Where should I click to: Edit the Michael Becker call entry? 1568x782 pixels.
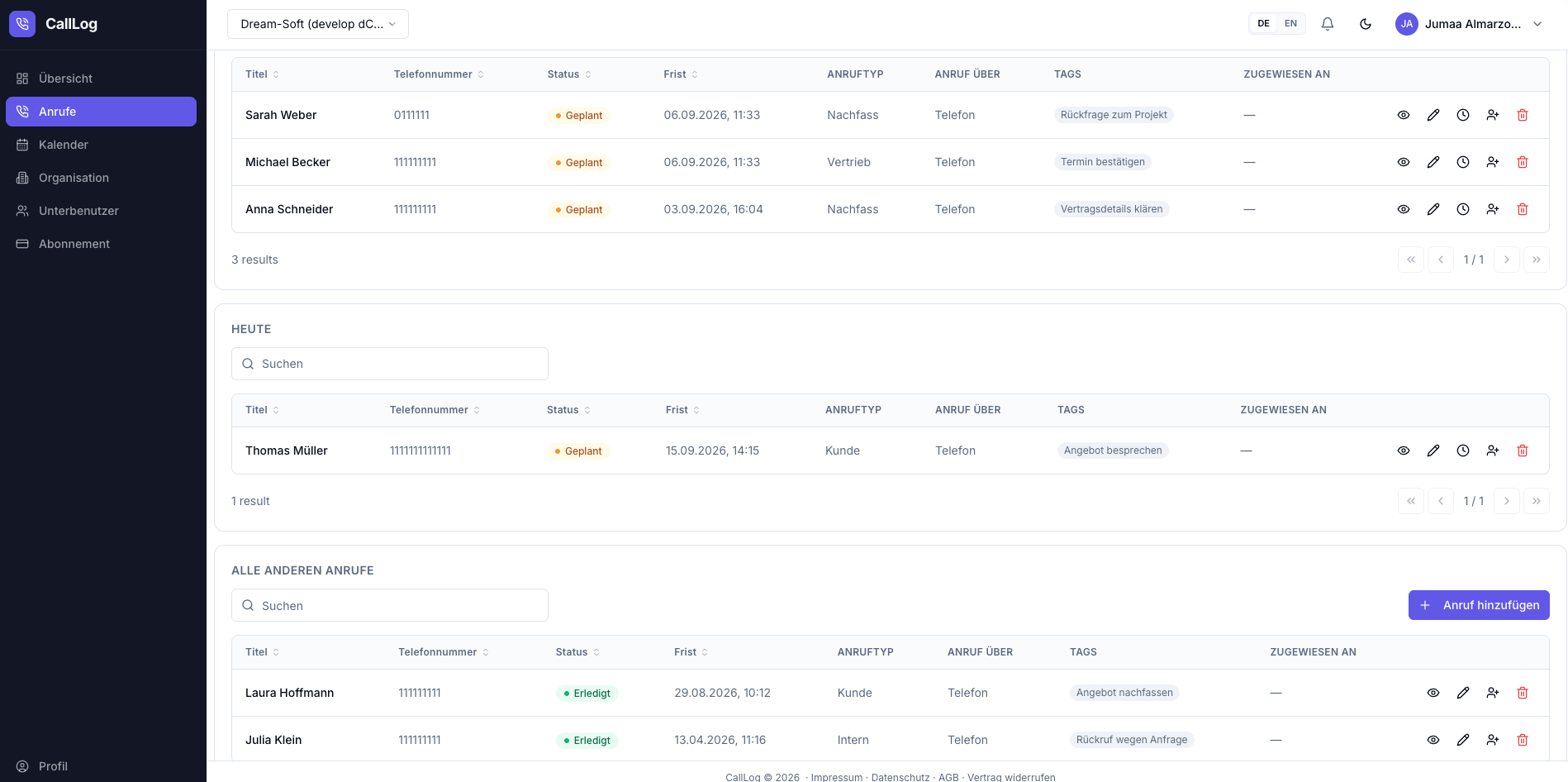tap(1433, 162)
